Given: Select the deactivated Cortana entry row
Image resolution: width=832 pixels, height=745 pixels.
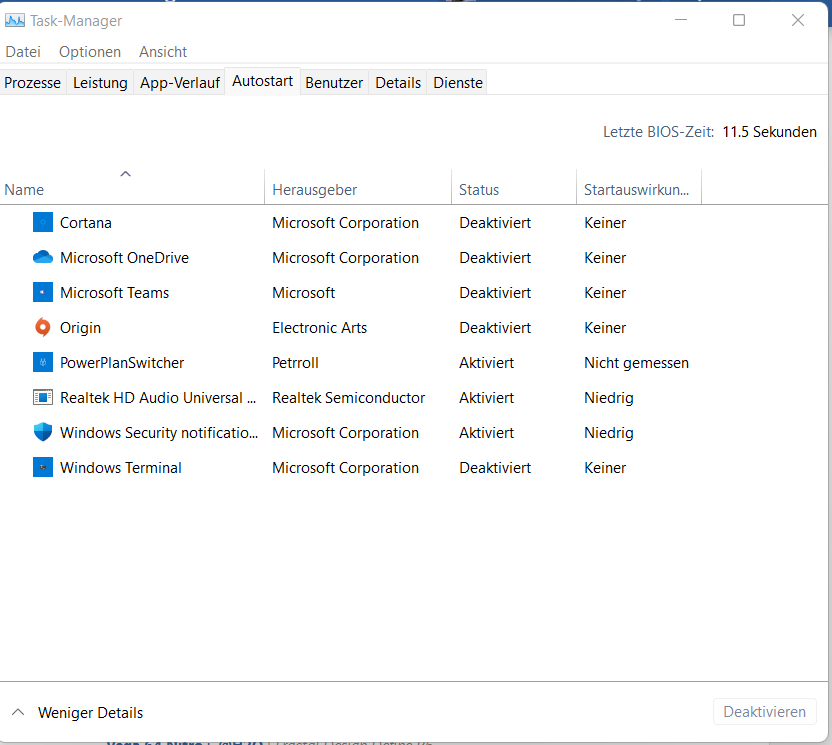Looking at the screenshot, I should (200, 222).
